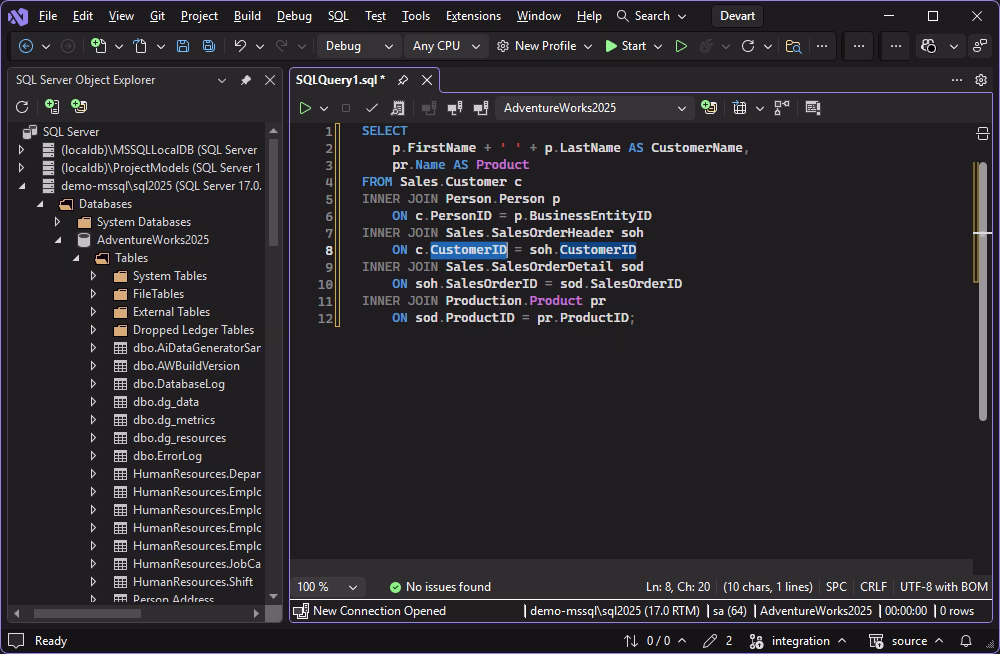This screenshot has height=654, width=1000.
Task: Open editor settings gear above the query
Action: click(981, 80)
